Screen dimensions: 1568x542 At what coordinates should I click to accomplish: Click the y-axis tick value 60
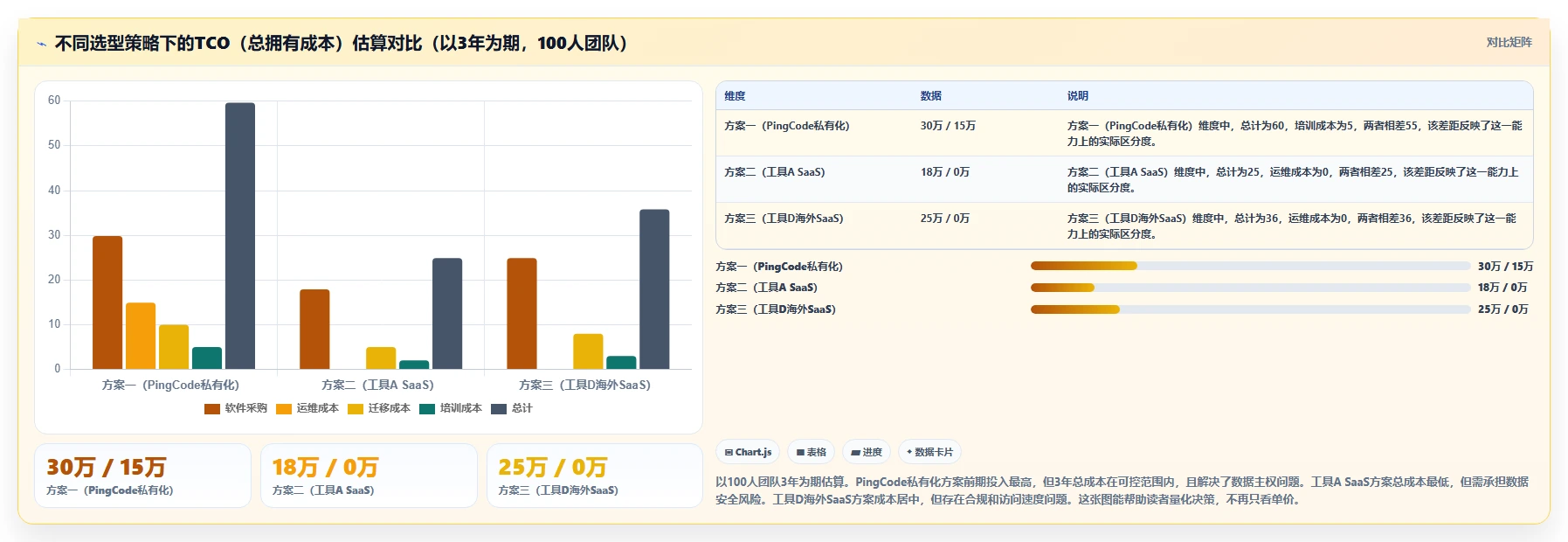[54, 101]
